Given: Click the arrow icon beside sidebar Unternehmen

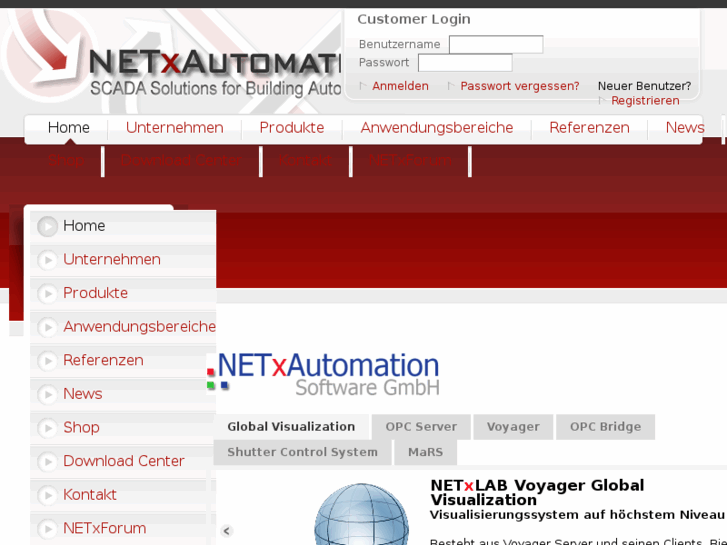Looking at the screenshot, I should 47,260.
